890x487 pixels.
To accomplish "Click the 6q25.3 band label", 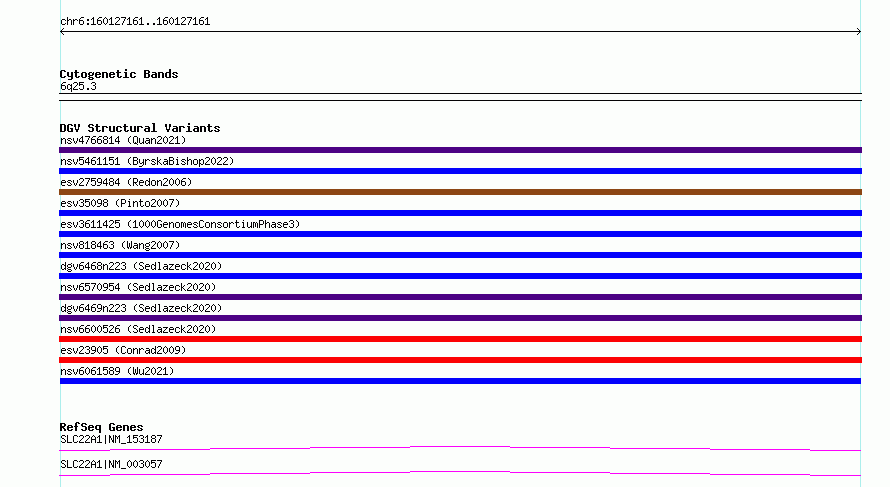I will coord(78,86).
